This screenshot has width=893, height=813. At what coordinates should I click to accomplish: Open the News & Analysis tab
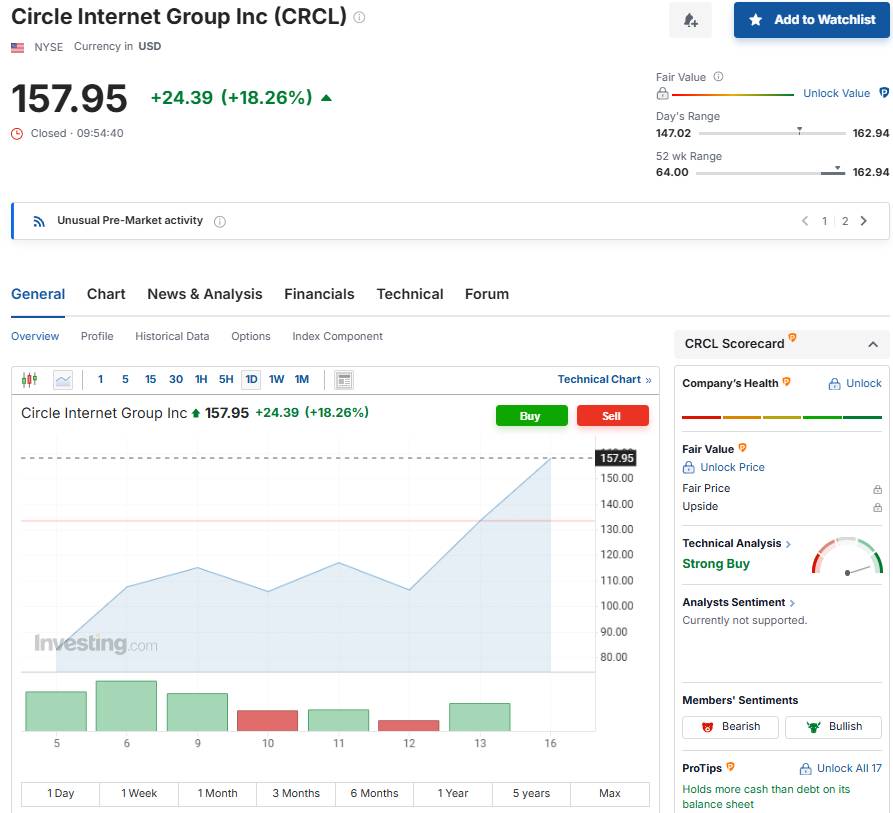point(204,294)
